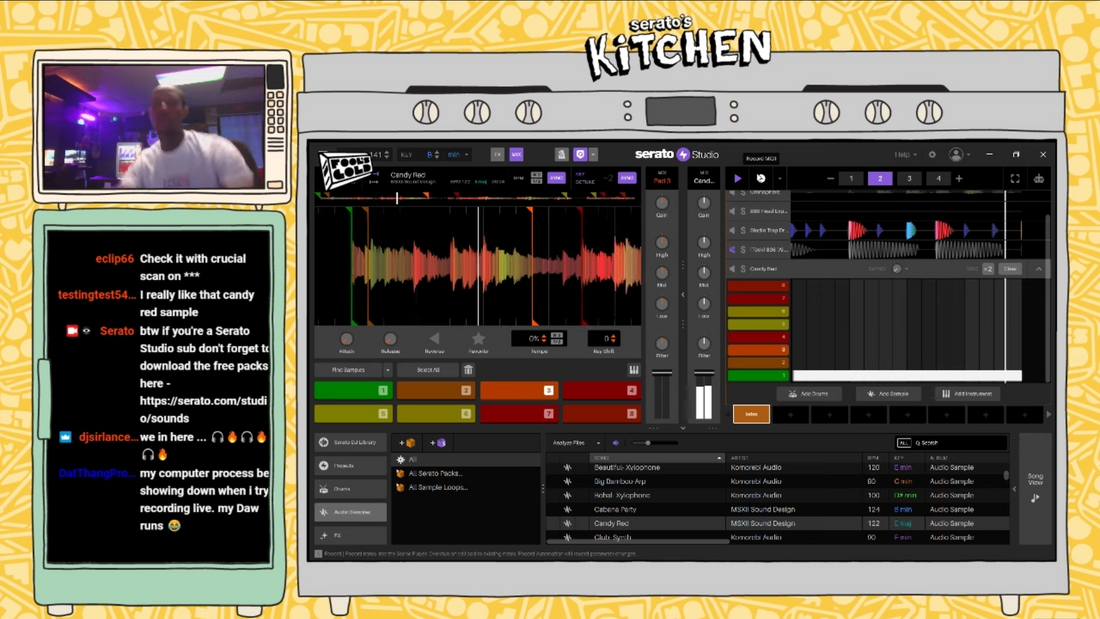Click the Record MIDI button
1100x619 pixels.
pyautogui.click(x=761, y=179)
